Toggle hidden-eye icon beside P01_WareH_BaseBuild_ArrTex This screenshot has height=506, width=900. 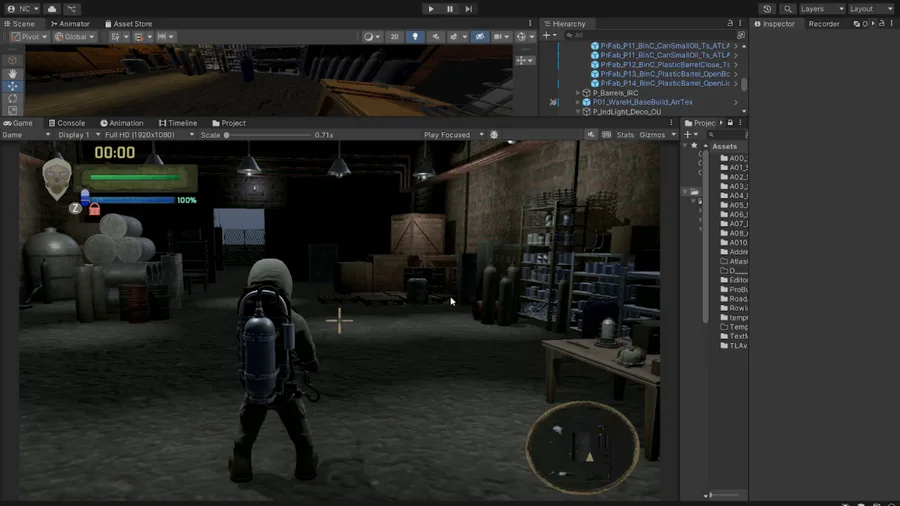(x=553, y=102)
